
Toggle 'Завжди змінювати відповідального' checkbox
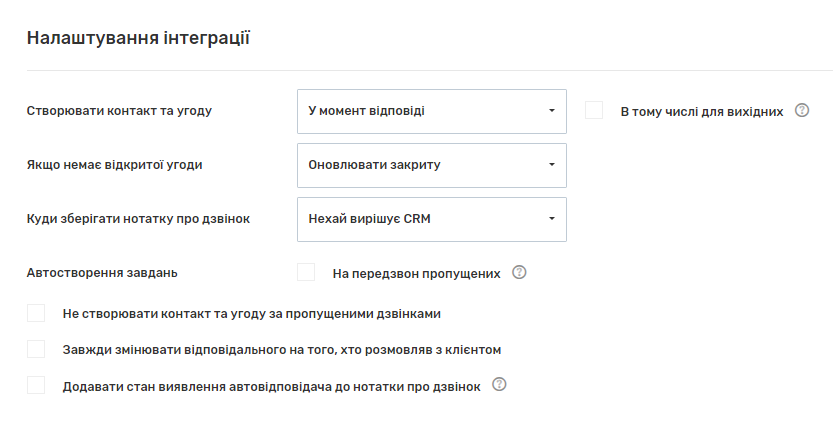click(36, 349)
